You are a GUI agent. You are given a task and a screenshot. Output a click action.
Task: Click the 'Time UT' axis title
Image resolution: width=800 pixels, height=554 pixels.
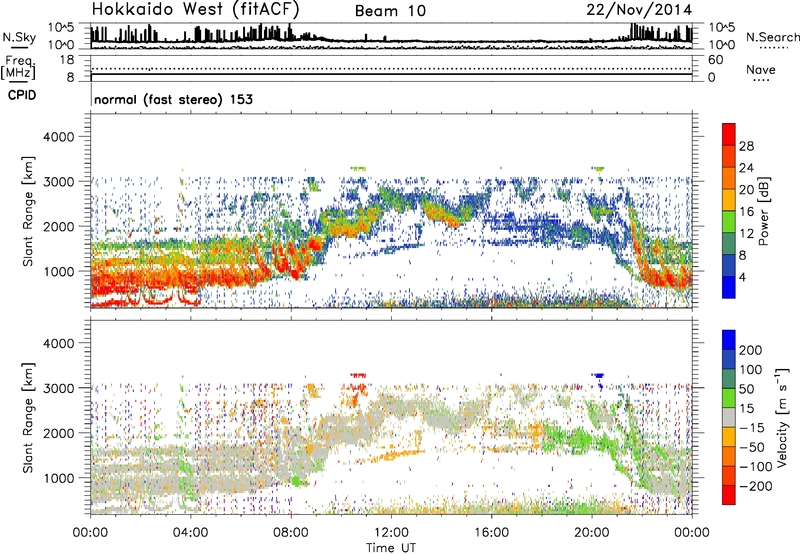[x=391, y=548]
